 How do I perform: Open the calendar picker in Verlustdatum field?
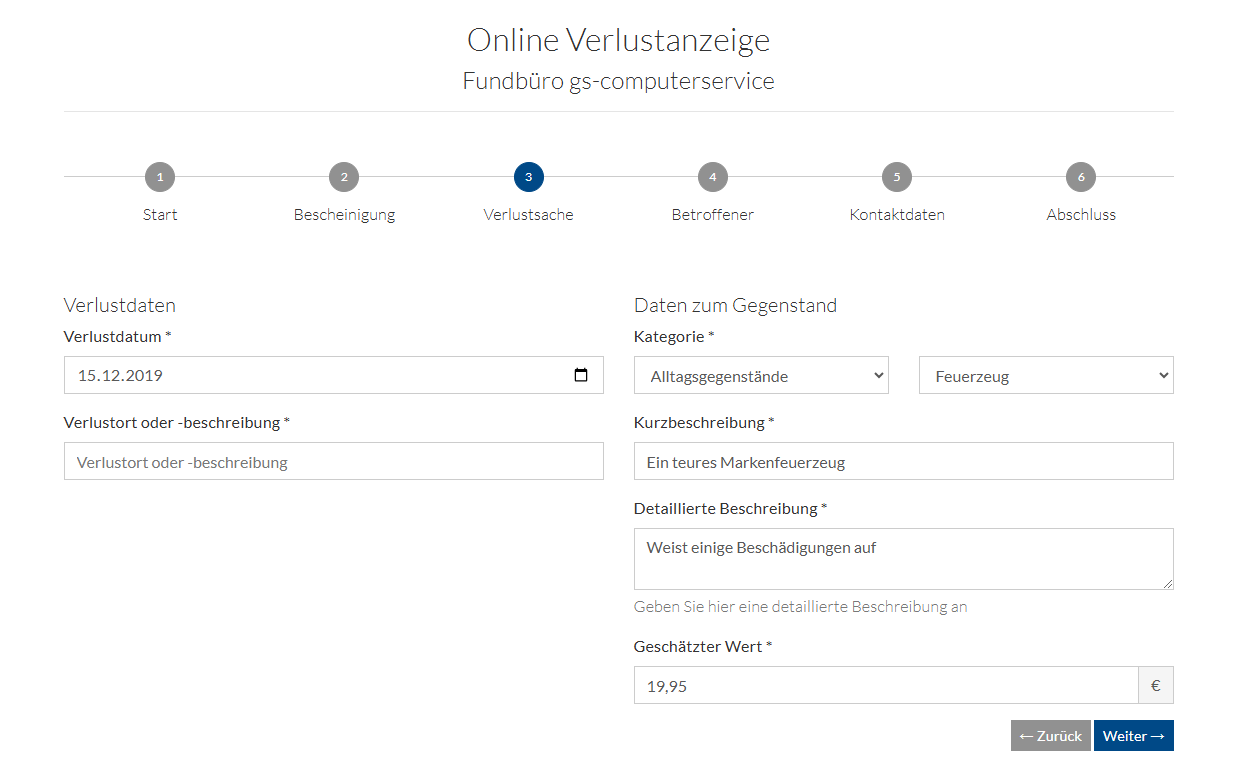coord(581,376)
